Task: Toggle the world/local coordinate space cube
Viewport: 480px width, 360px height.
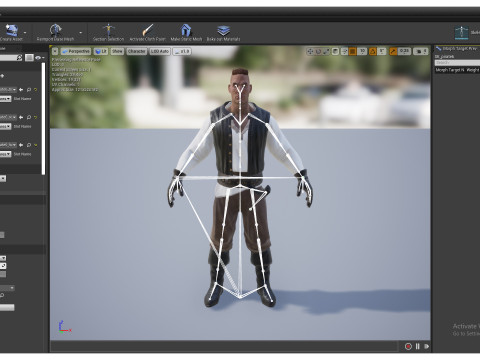Action: (x=336, y=51)
